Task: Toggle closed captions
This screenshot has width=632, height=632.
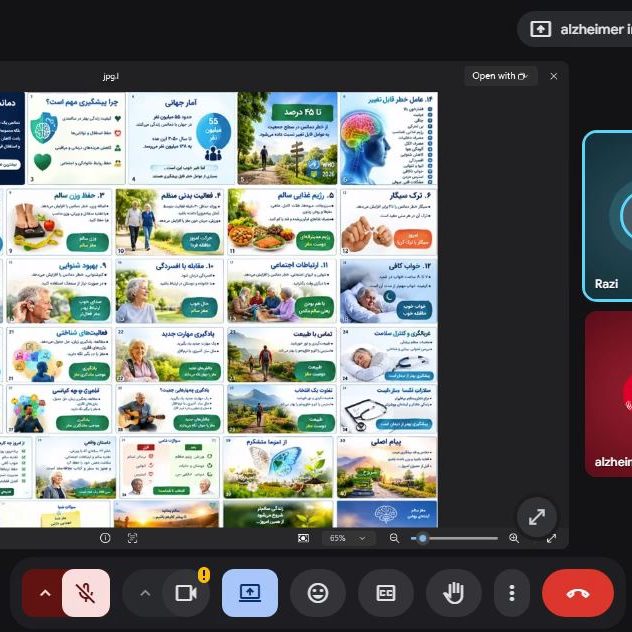Action: (x=386, y=593)
